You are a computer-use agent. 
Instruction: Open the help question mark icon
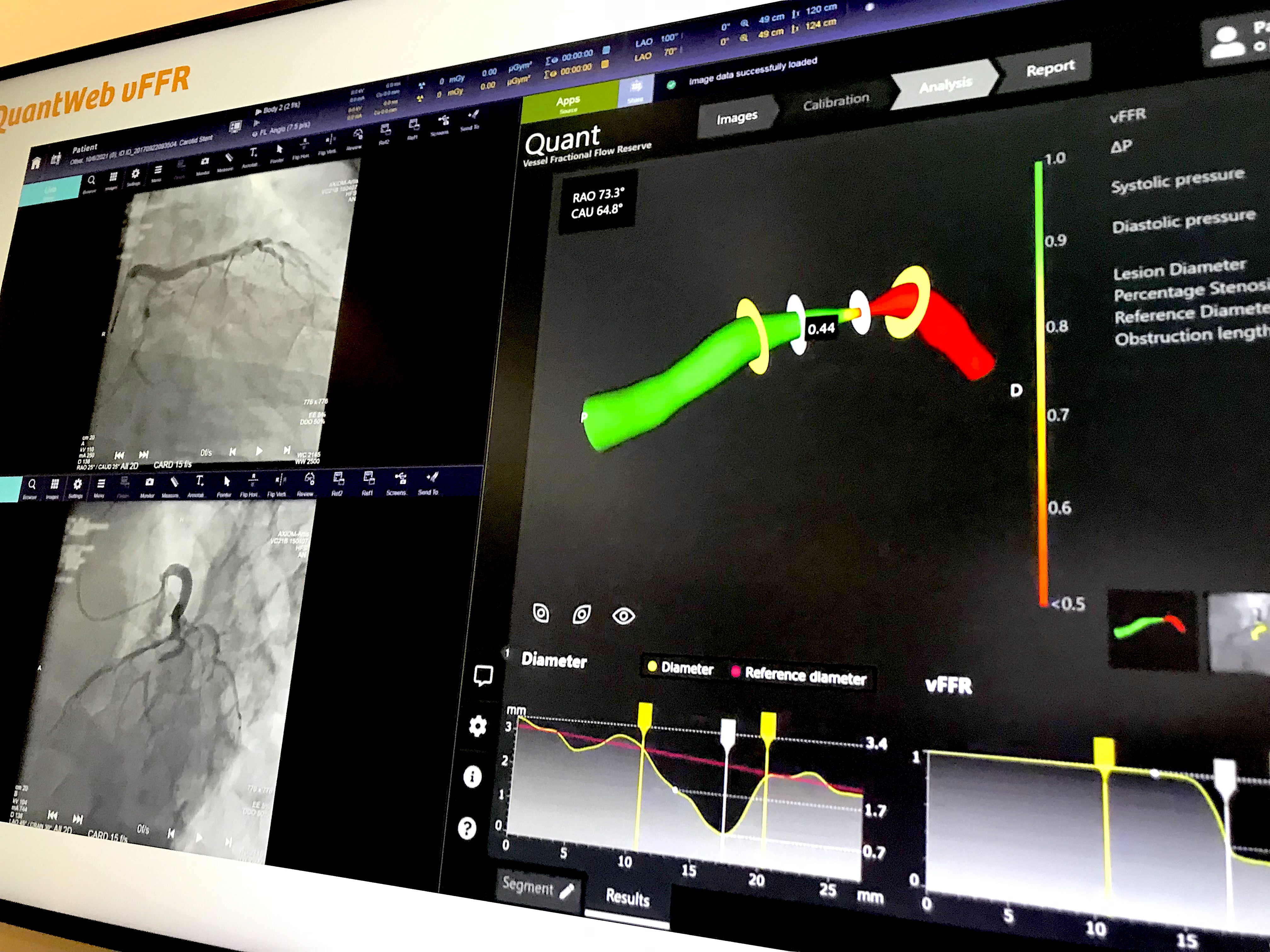(467, 828)
